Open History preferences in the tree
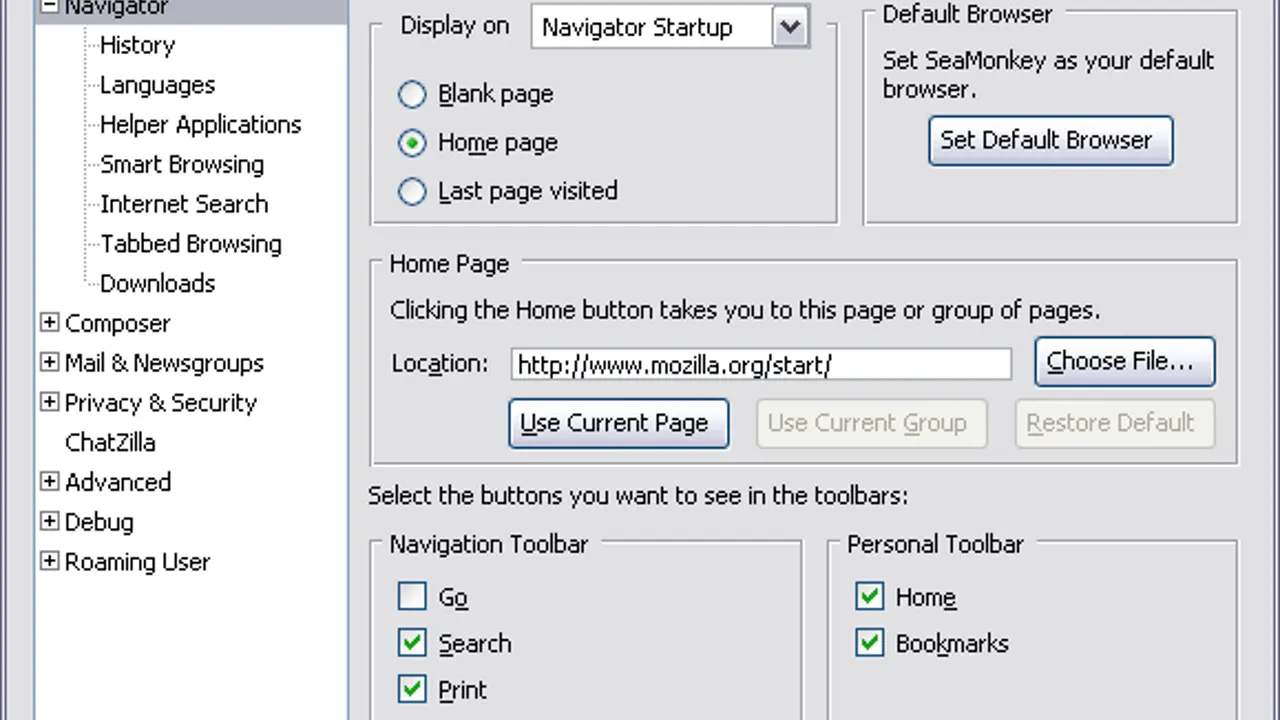Image resolution: width=1280 pixels, height=720 pixels. click(x=137, y=45)
